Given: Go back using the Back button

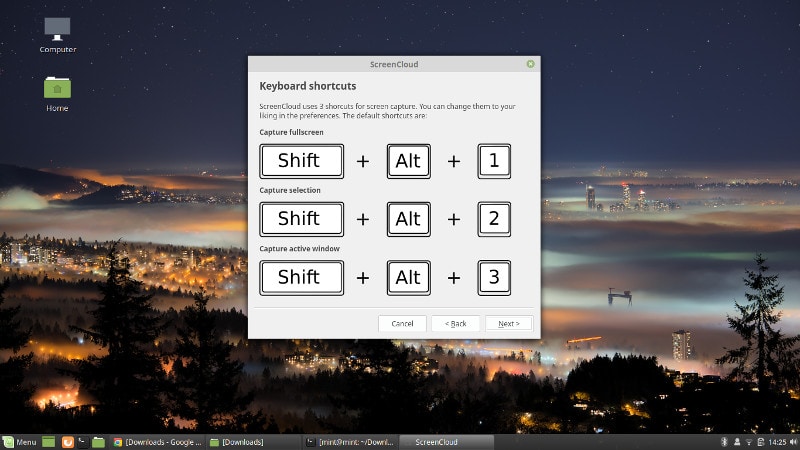Looking at the screenshot, I should 455,324.
